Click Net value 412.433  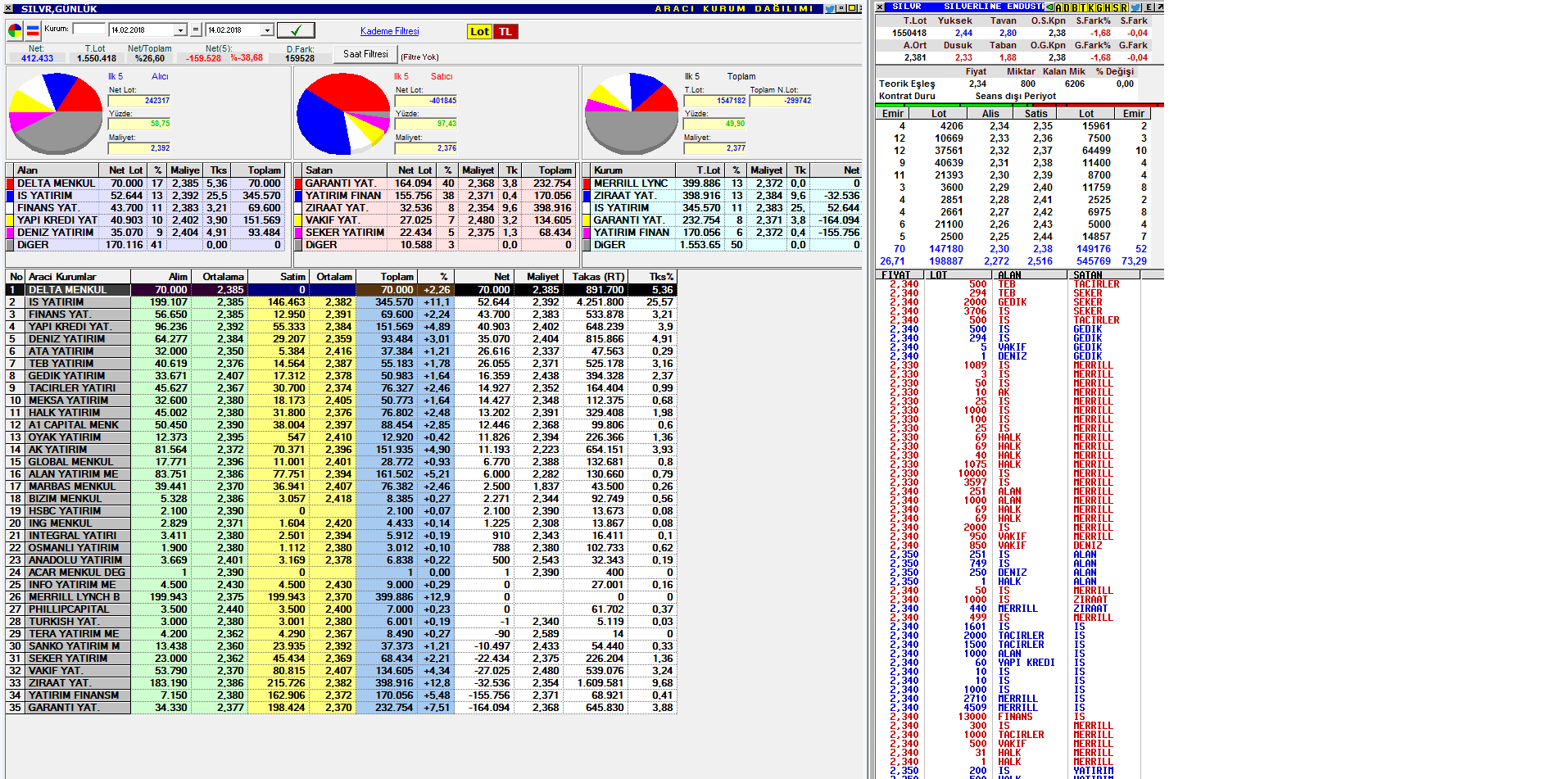37,58
